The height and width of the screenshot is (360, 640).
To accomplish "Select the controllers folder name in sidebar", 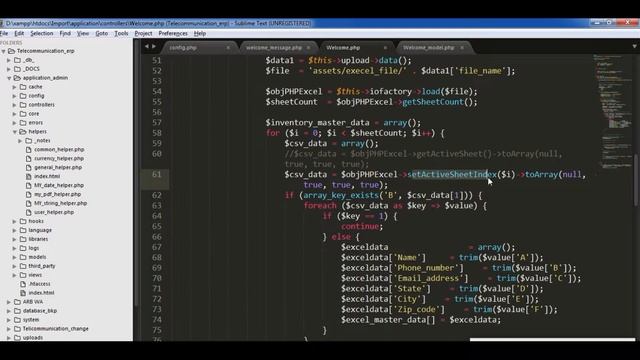I will tap(41, 104).
